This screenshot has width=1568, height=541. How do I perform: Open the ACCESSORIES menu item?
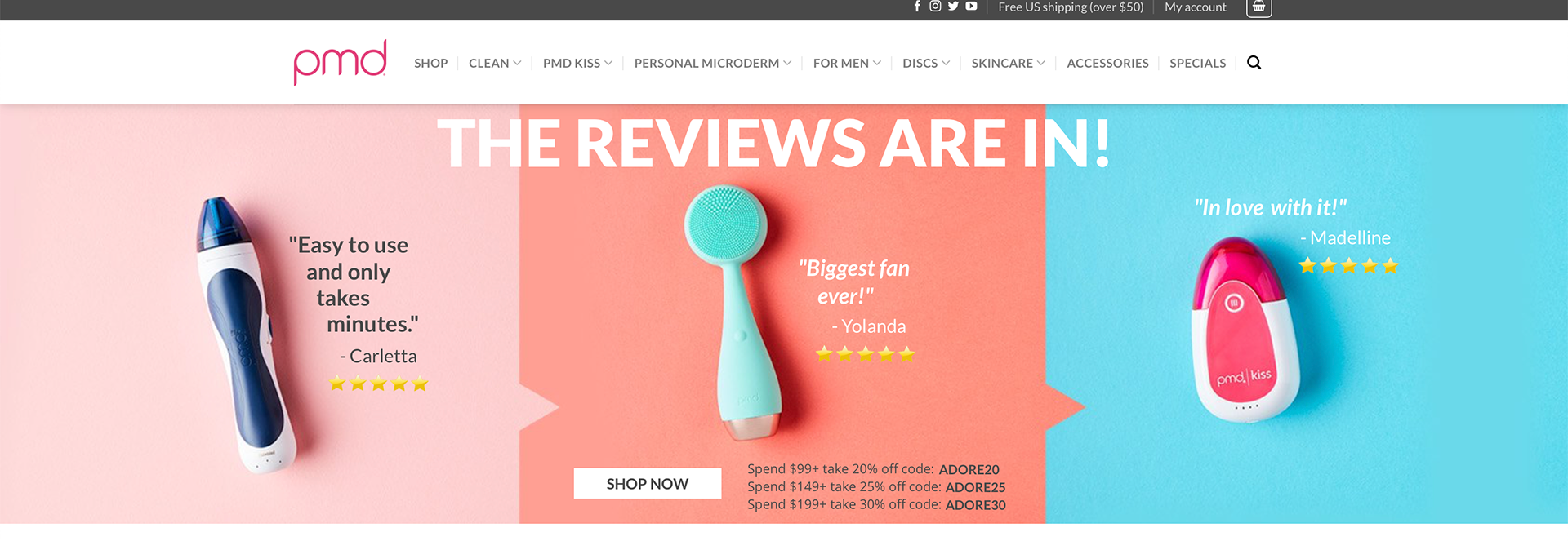(1107, 64)
